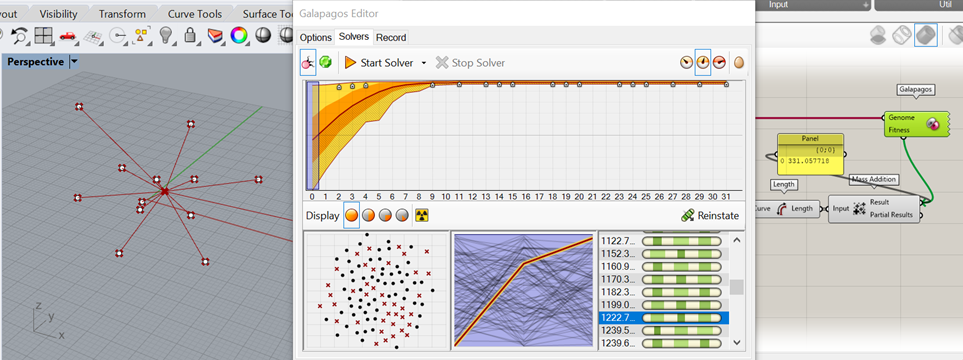This screenshot has width=963, height=360.
Task: Click the four-viewport layout icon
Action: point(44,36)
